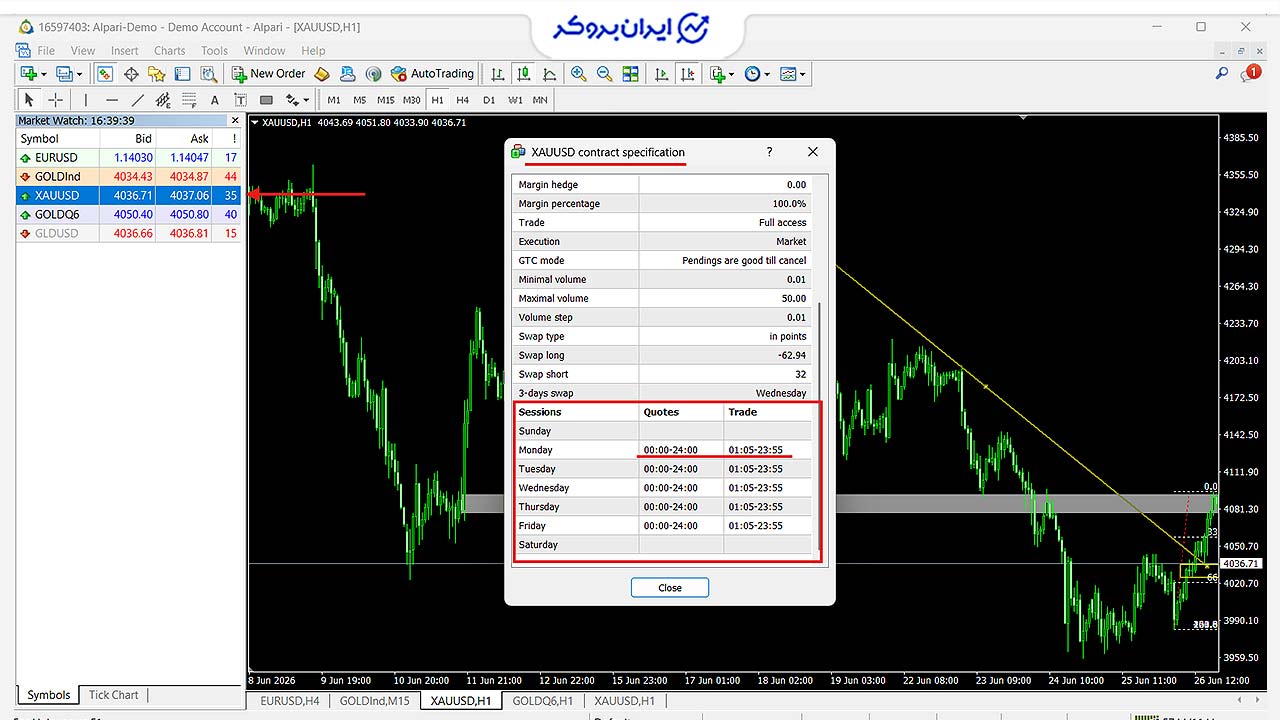Select the text label tool
This screenshot has height=720, width=1280.
click(x=240, y=99)
